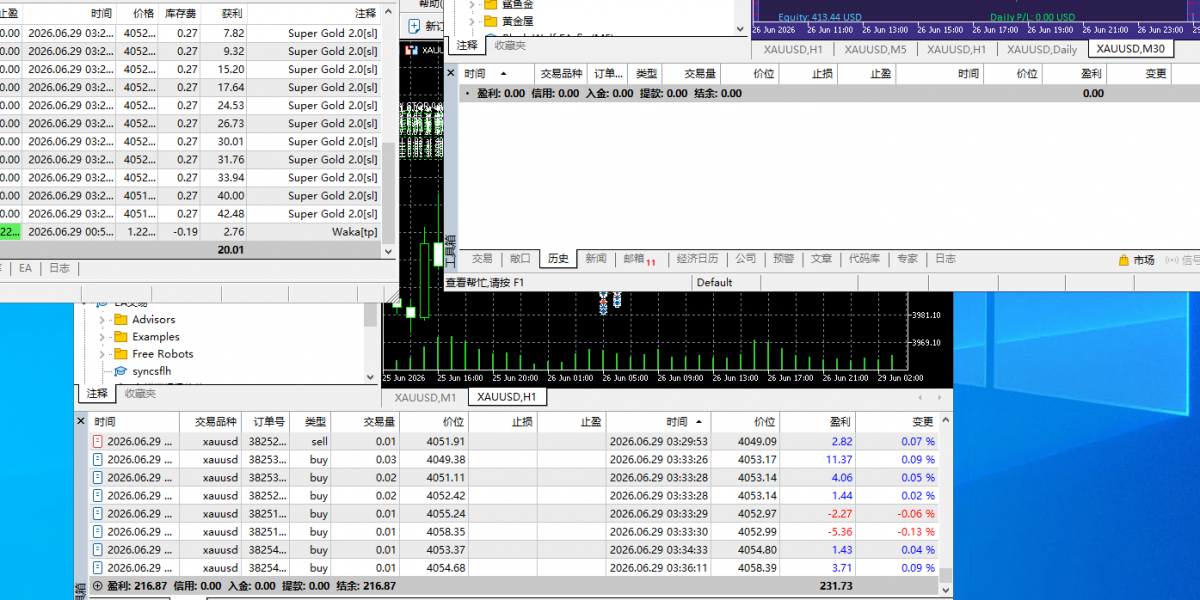
Task: Open the 收藏夹 tab in the upper navigator
Action: click(x=510, y=45)
